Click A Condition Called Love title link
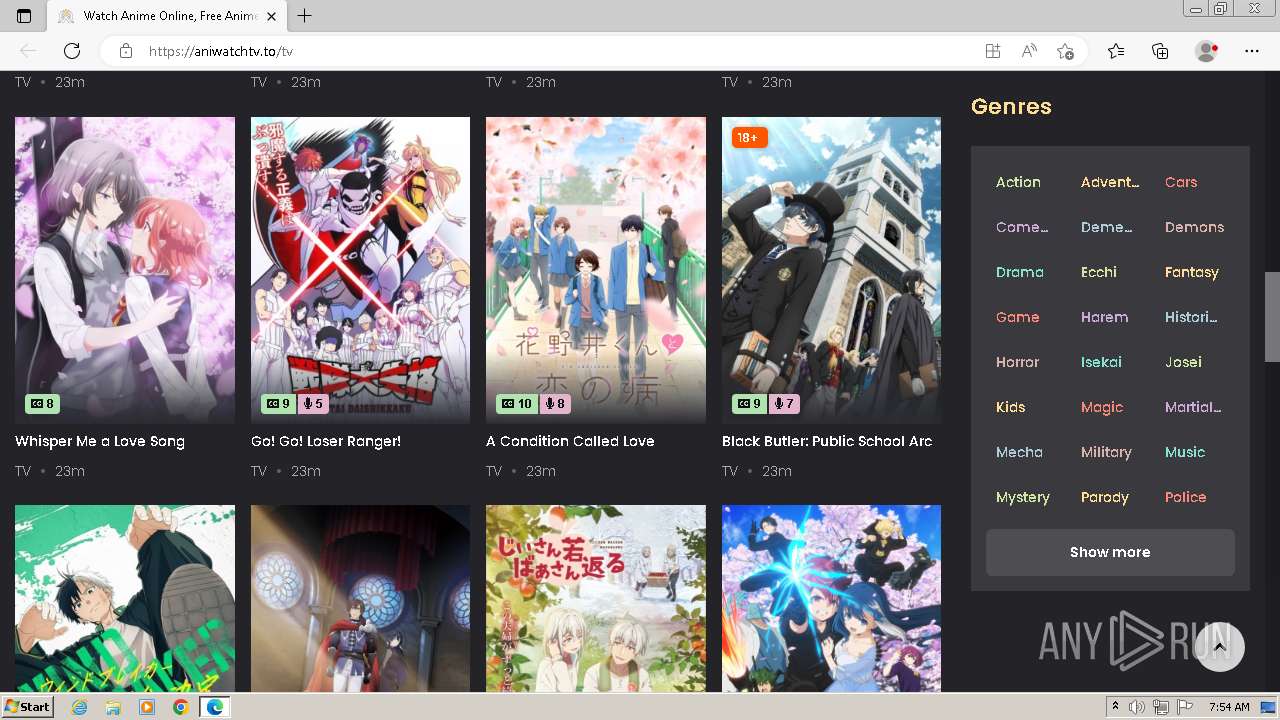Screen dimensions: 1280x720 pos(570,441)
